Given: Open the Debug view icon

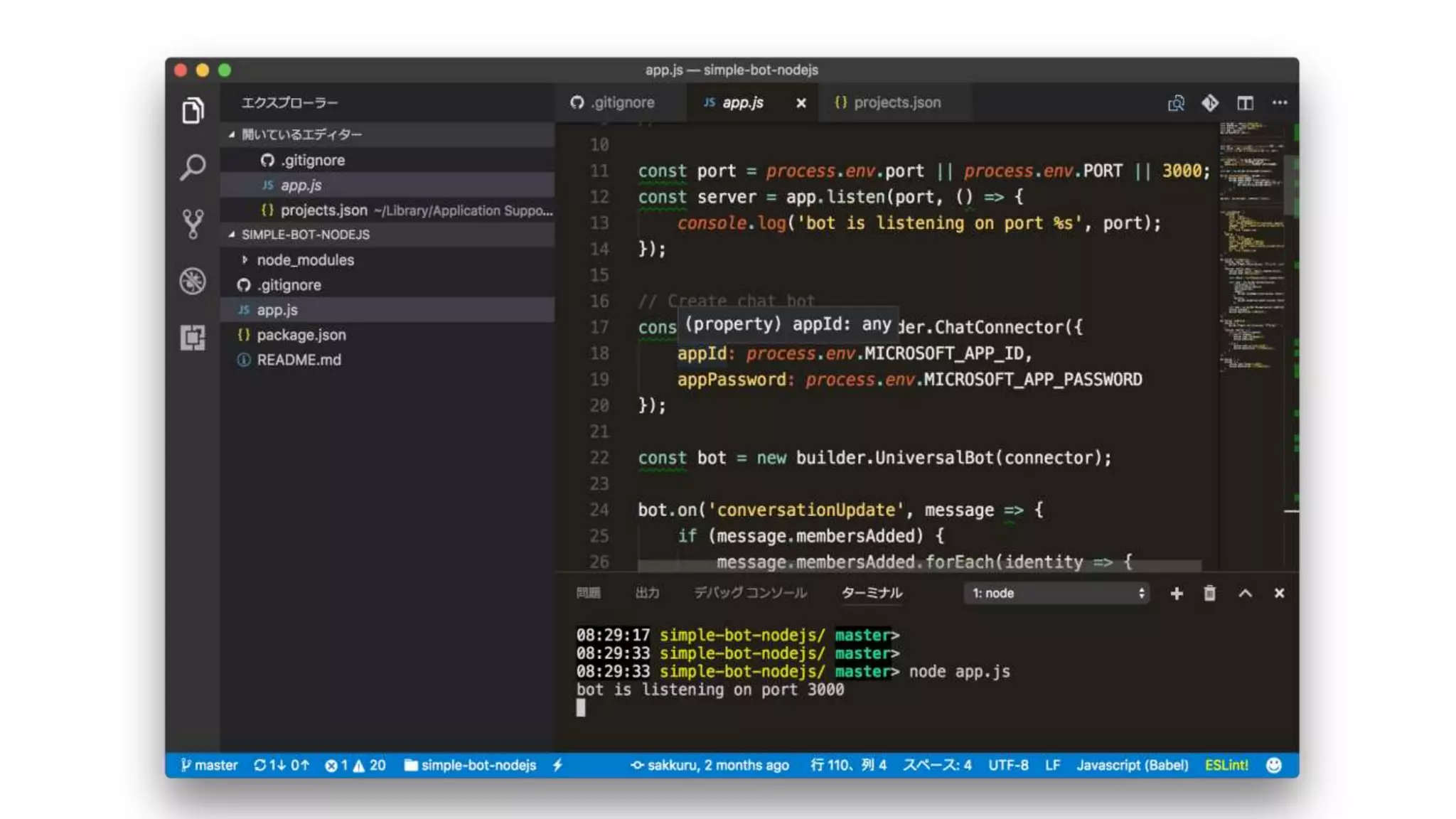Looking at the screenshot, I should [x=193, y=281].
